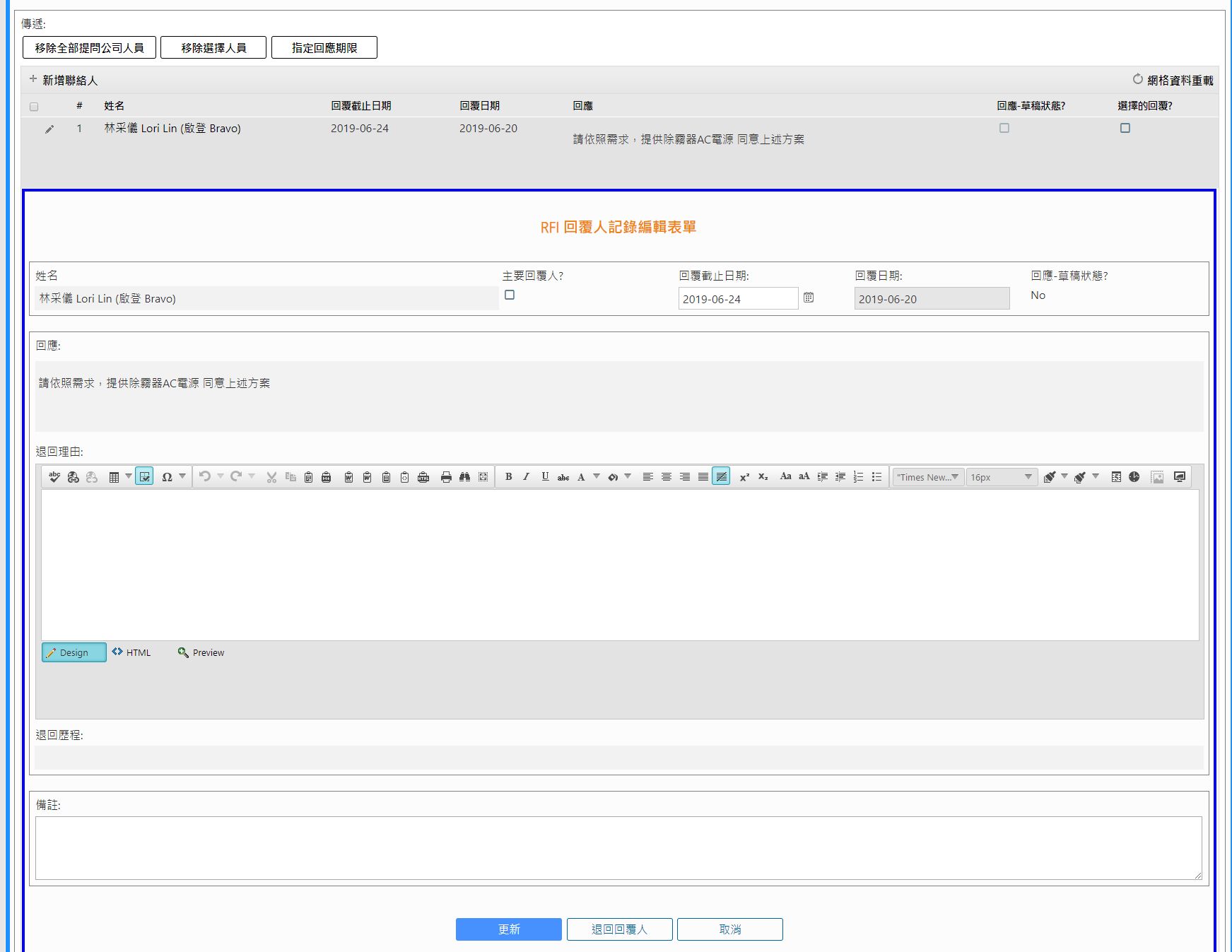This screenshot has height=952, width=1232.
Task: Insert bulleted list in editor
Action: [x=876, y=477]
